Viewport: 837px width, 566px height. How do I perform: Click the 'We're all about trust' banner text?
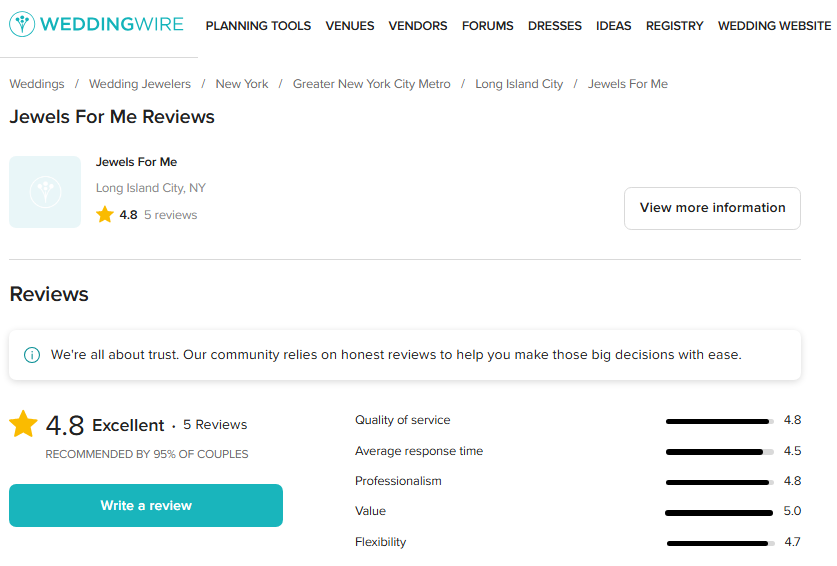coord(396,355)
